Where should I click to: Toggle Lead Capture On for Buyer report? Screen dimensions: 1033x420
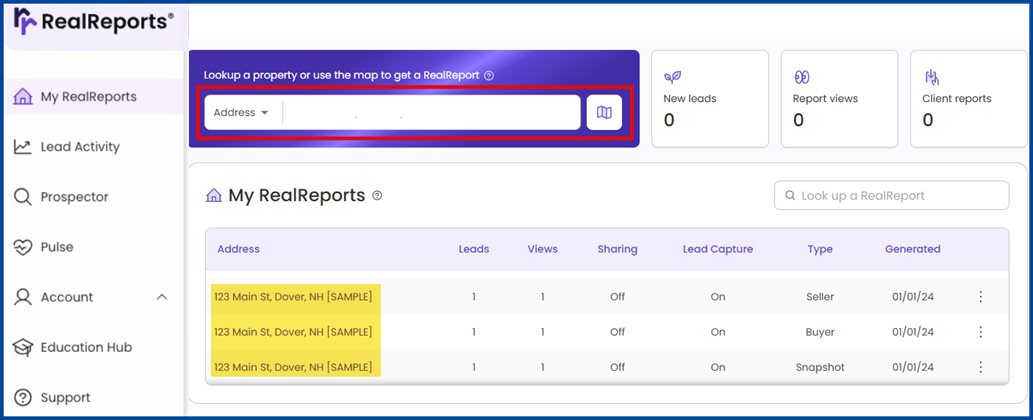718,332
